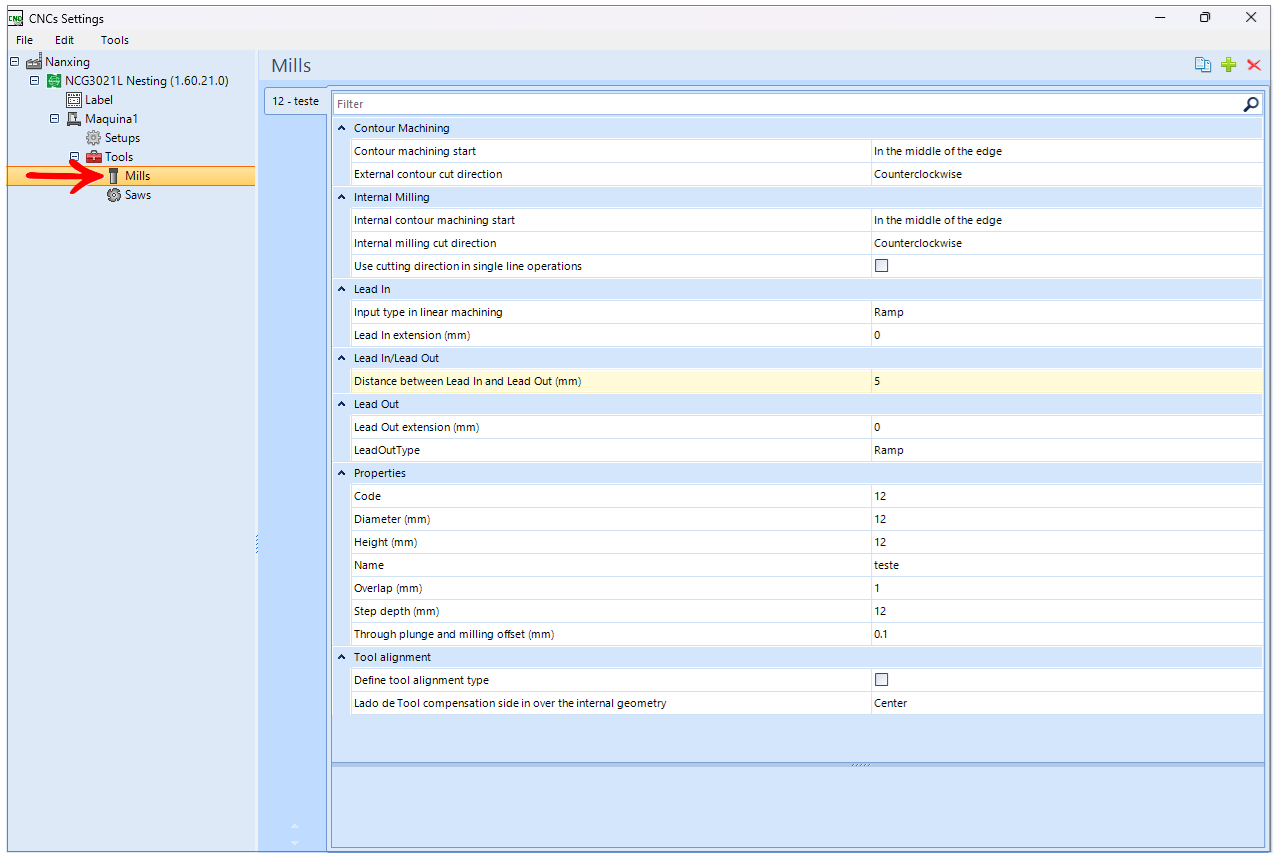Edit the Step depth (mm) value
This screenshot has width=1279, height=857.
coord(1067,611)
